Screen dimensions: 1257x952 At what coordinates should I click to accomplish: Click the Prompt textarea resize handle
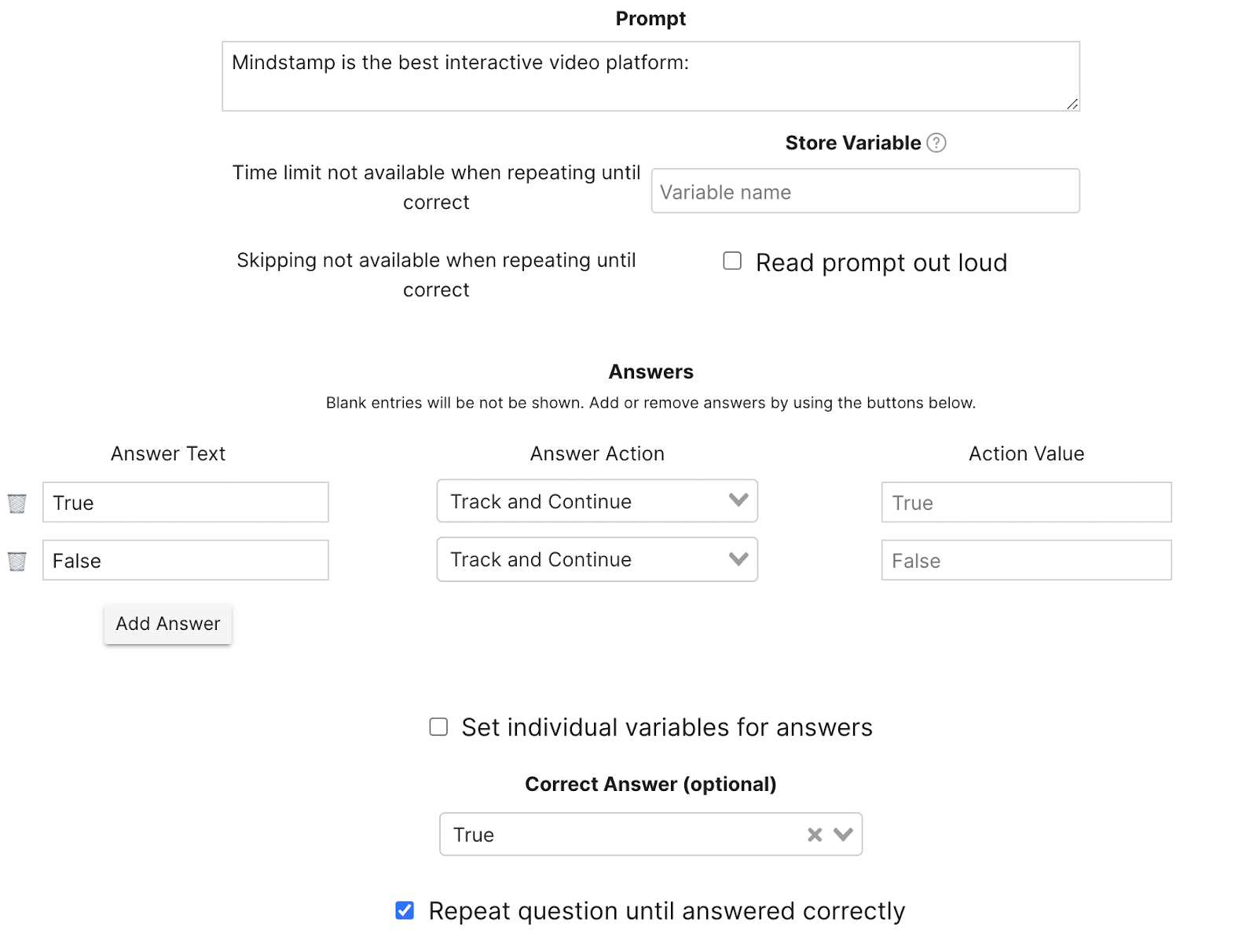[1072, 104]
